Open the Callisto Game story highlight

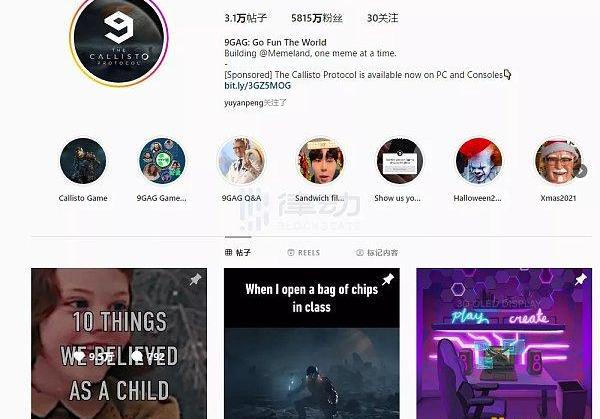83,161
